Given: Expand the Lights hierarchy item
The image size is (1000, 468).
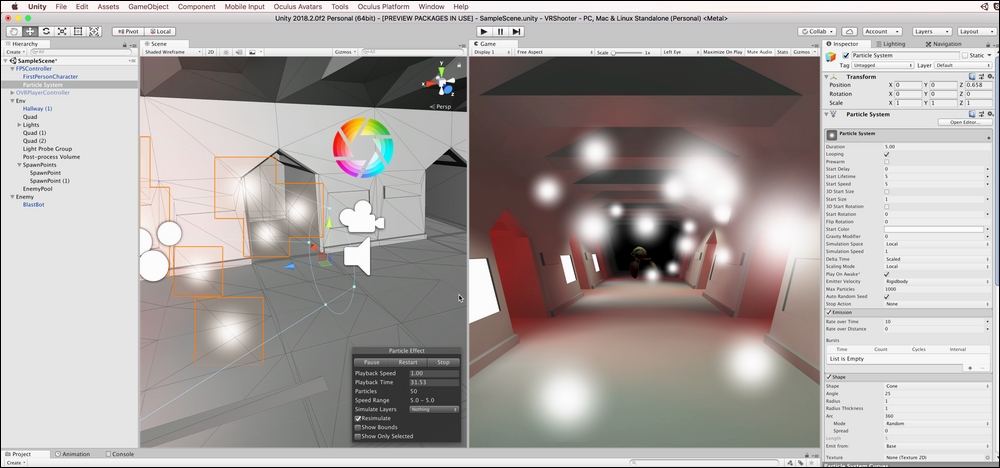Looking at the screenshot, I should coord(19,125).
